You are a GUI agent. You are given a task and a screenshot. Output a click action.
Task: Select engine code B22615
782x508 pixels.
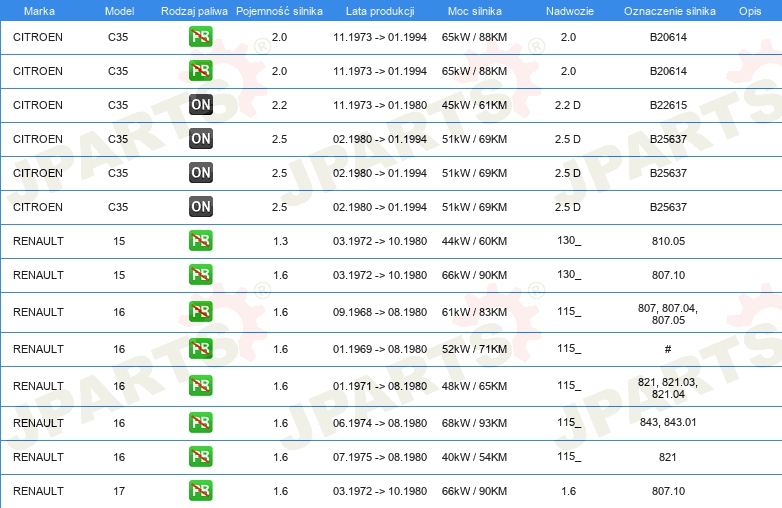tap(668, 105)
